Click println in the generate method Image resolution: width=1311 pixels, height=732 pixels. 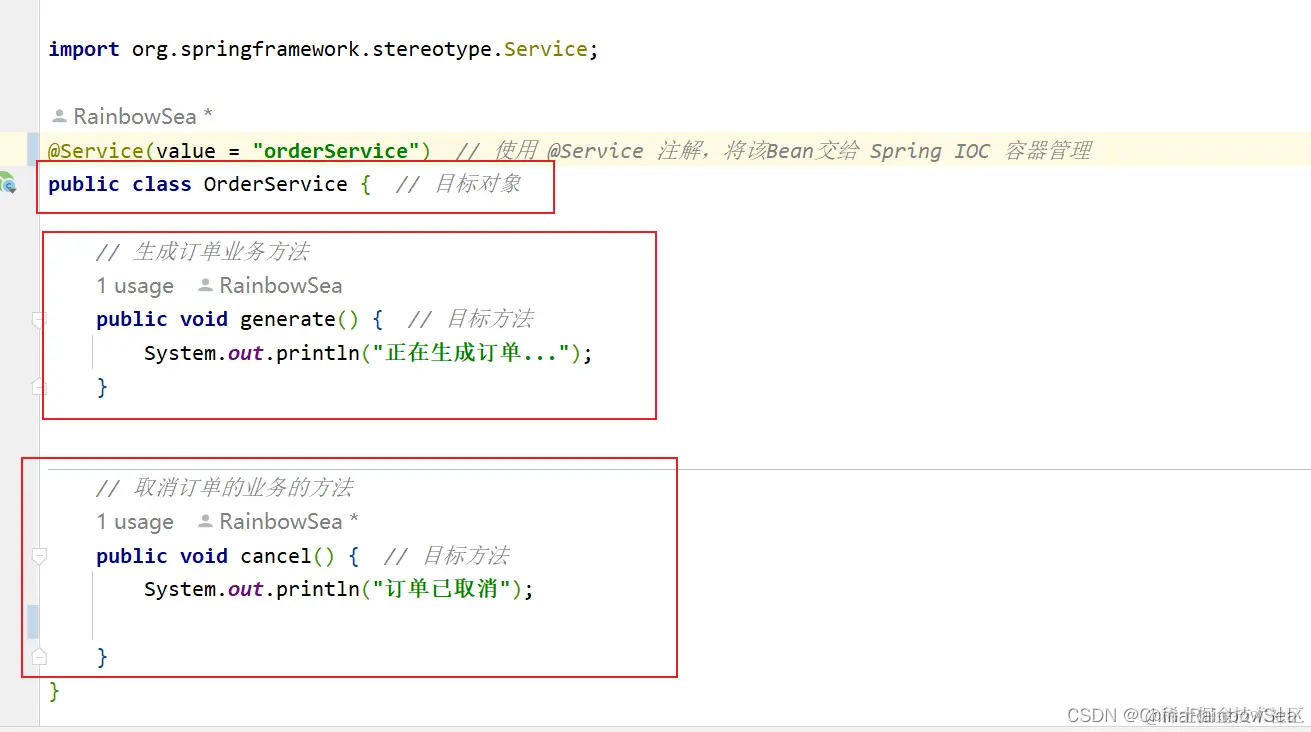(x=318, y=354)
